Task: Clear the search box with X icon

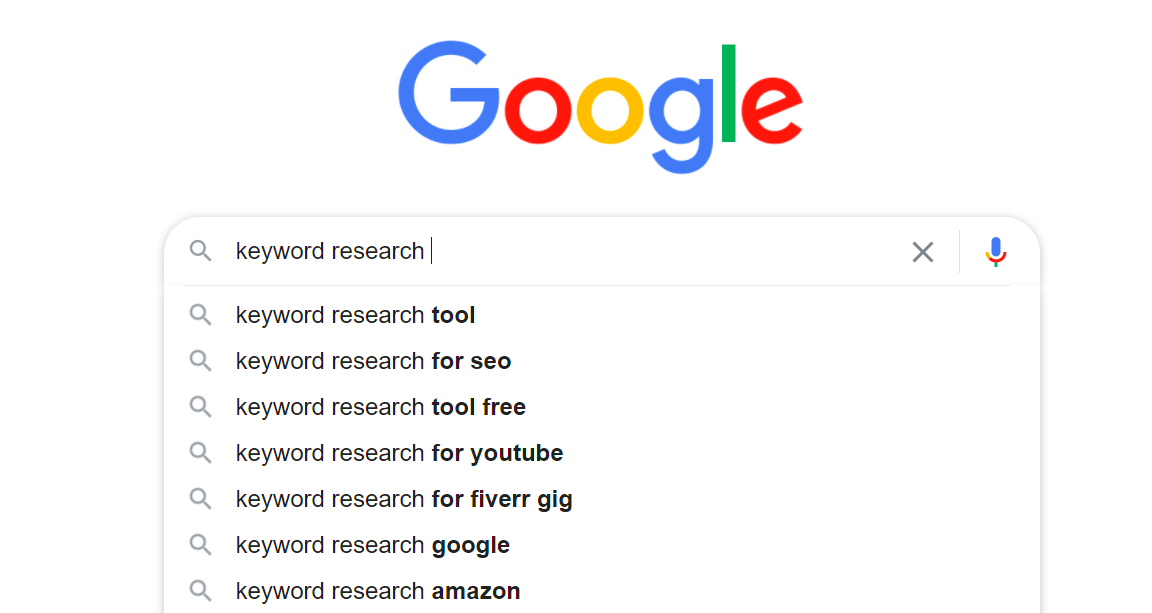Action: 922,252
